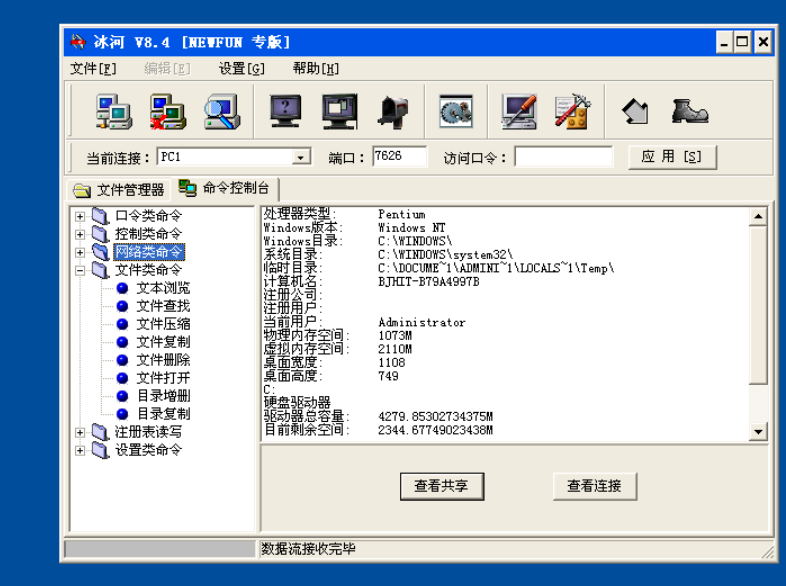Viewport: 786px width, 586px height.
Task: Expand the 口令类命令 tree node
Action: [80, 217]
